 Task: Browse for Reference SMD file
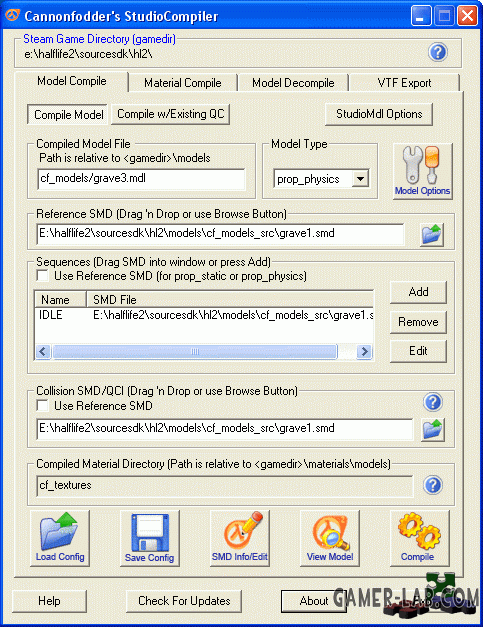(x=432, y=234)
